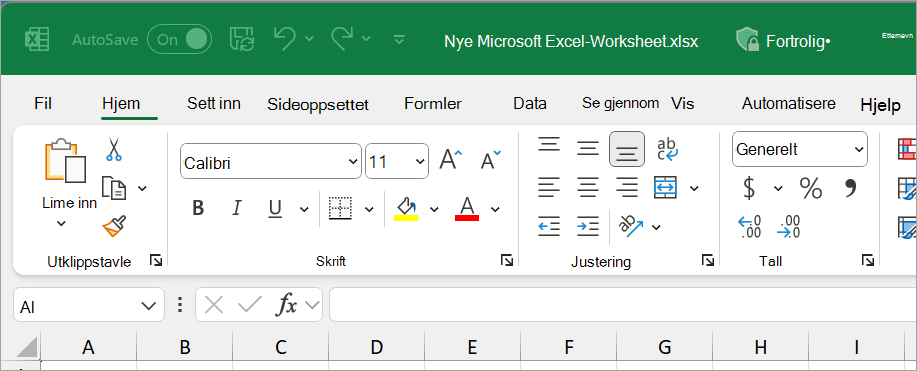The width and height of the screenshot is (917, 371).
Task: Open Skrift dialog launcher
Action: (x=507, y=260)
